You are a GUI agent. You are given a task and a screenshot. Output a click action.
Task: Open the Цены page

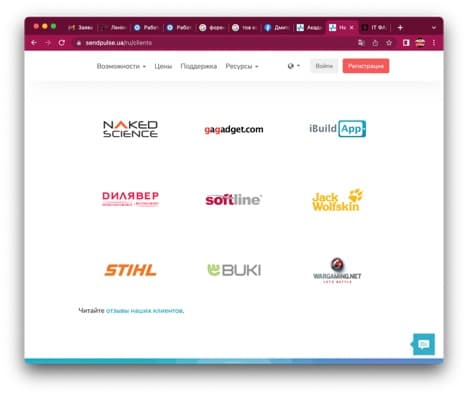pos(163,66)
